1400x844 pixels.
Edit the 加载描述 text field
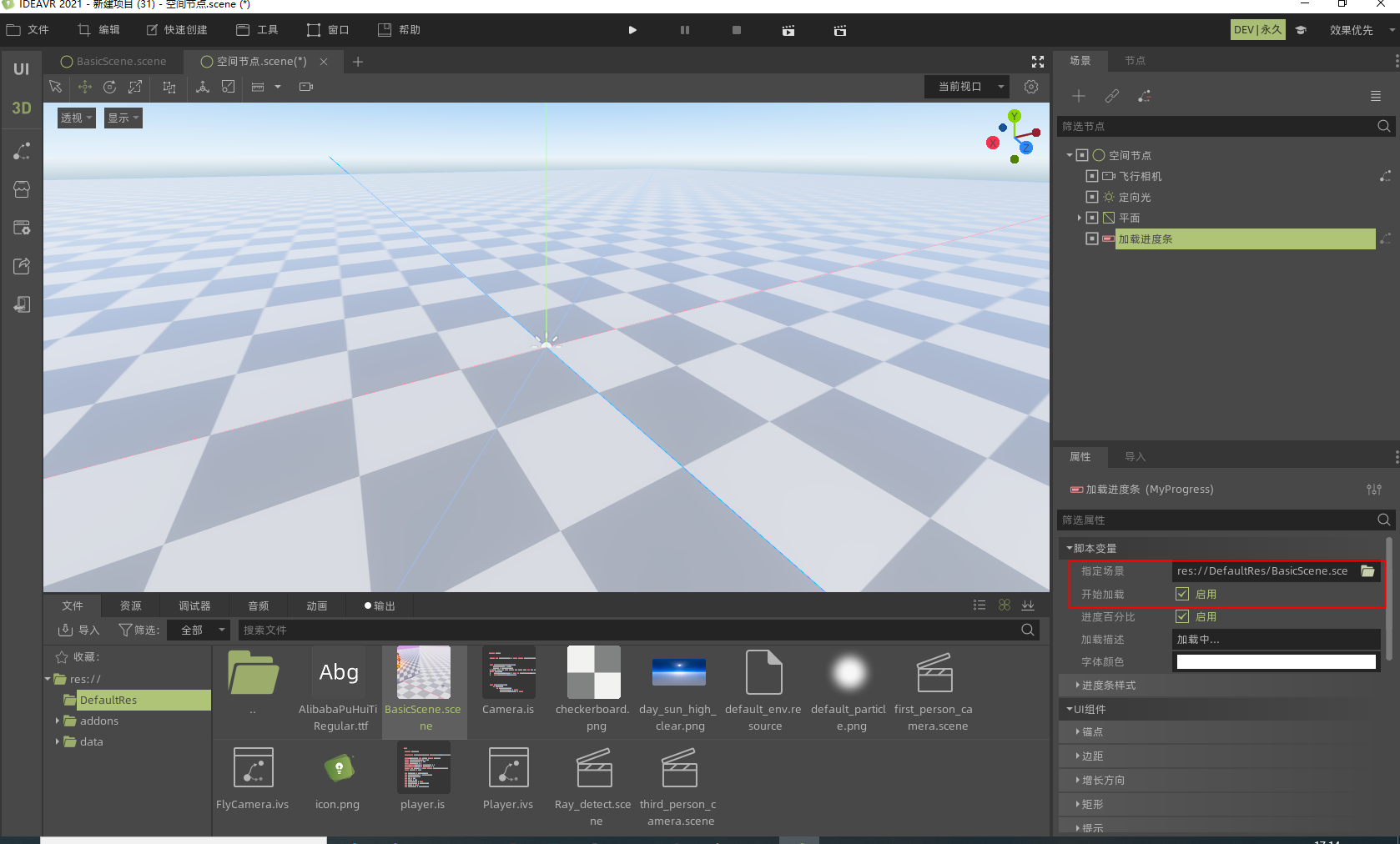tap(1276, 640)
